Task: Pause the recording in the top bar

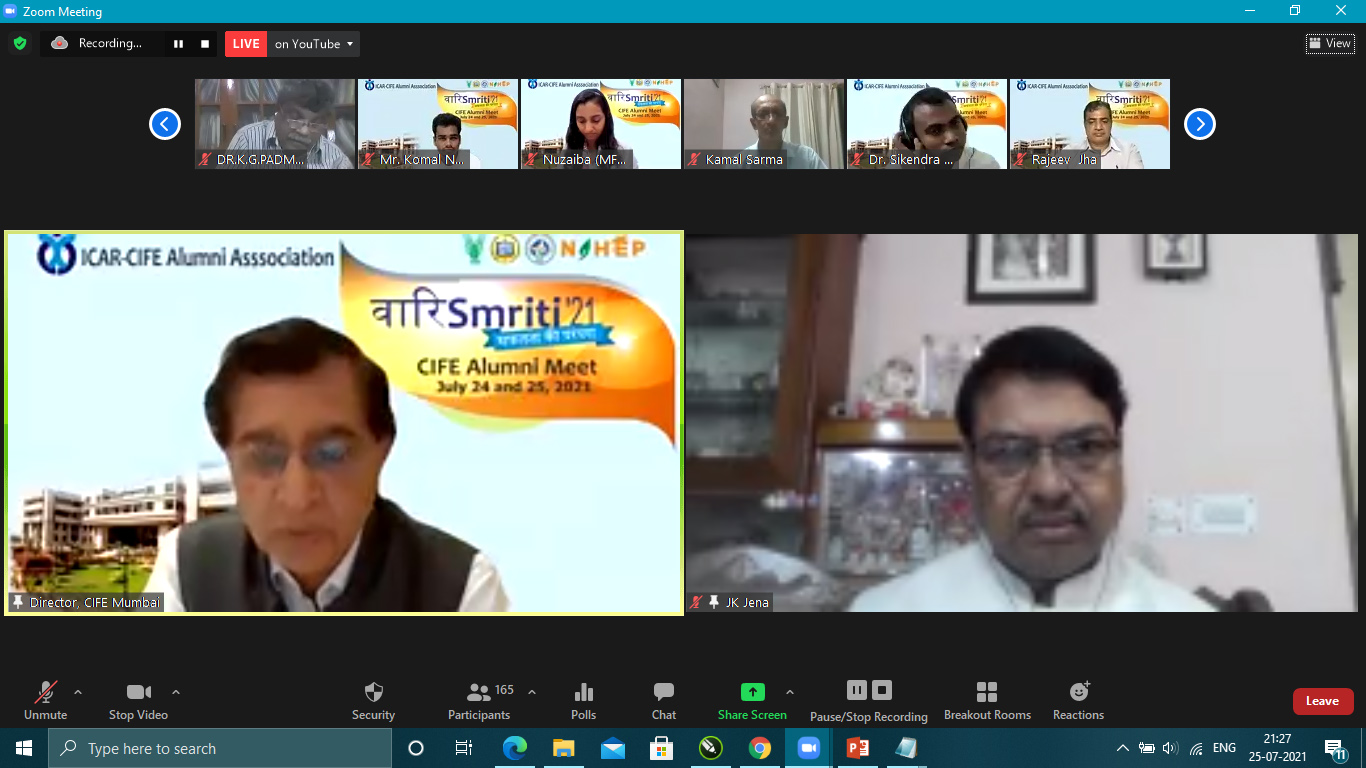Action: pos(178,44)
